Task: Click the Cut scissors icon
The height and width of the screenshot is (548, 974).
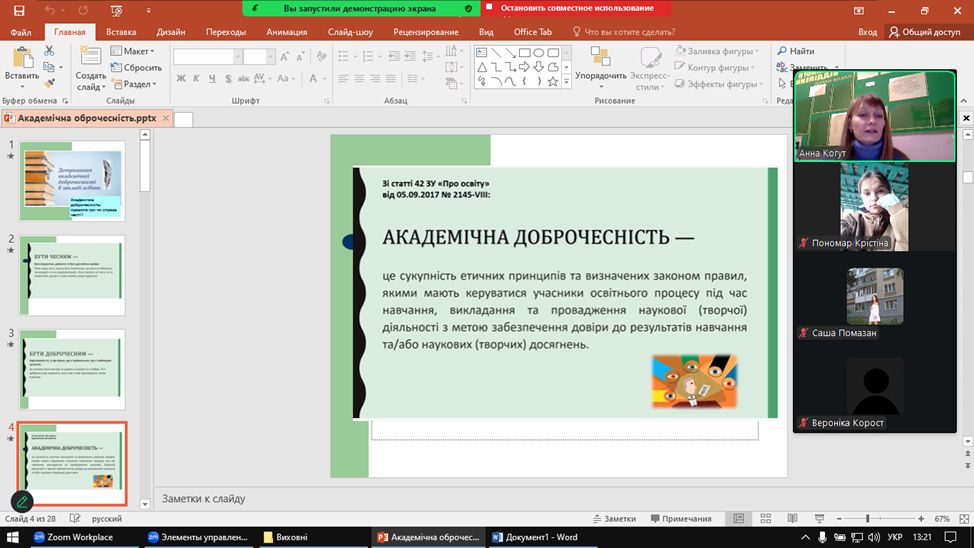Action: (x=51, y=50)
